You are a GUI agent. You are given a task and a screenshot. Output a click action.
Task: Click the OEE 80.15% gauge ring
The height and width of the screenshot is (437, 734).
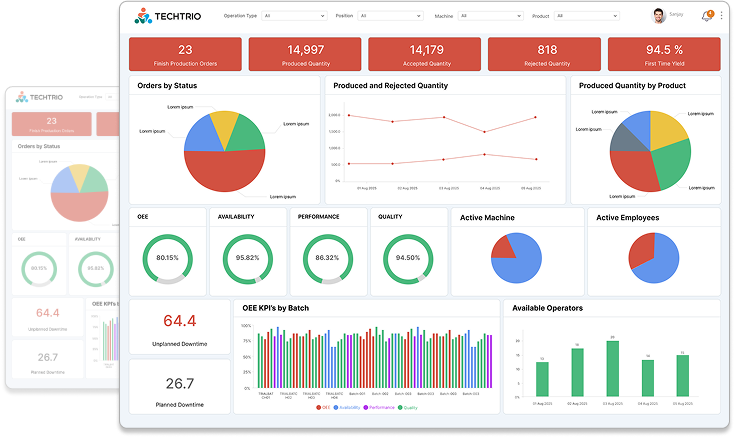[x=167, y=257]
